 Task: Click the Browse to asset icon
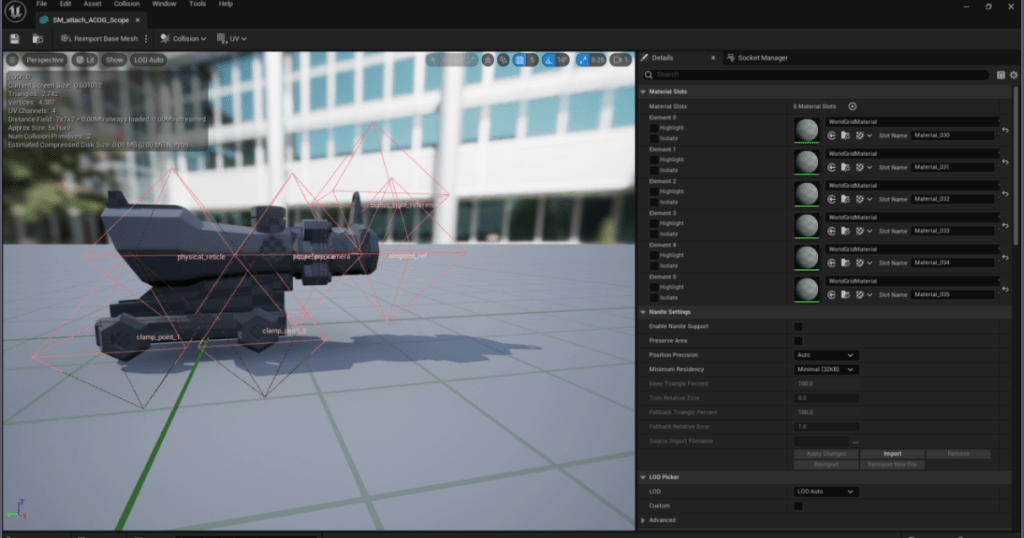[38, 39]
